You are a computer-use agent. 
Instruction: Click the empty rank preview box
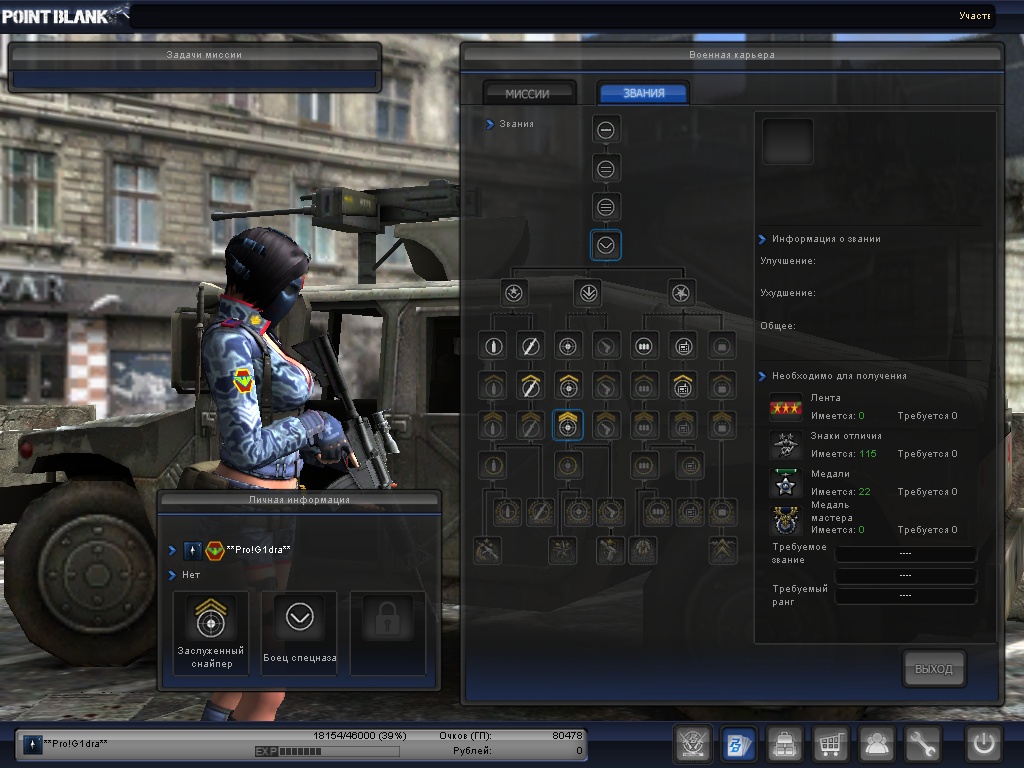(788, 141)
